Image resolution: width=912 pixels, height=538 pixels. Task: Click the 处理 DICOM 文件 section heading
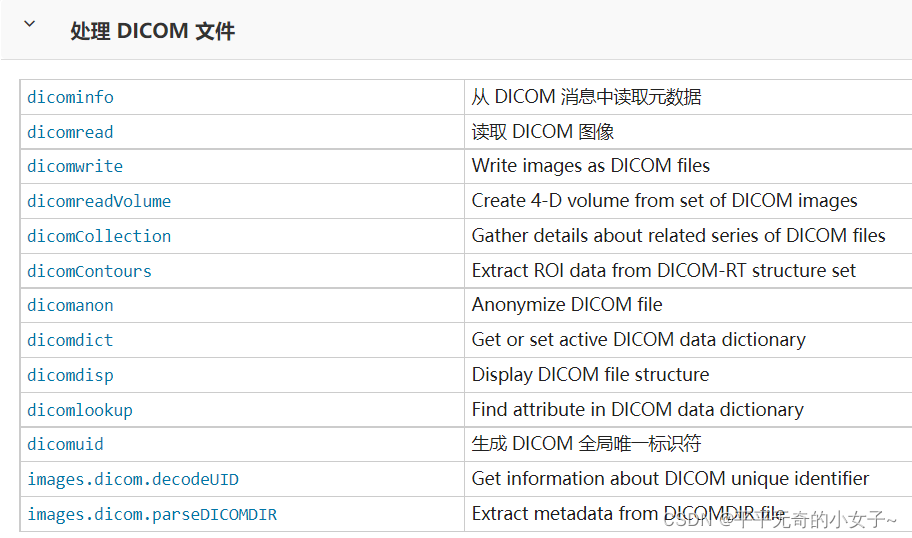tap(152, 31)
